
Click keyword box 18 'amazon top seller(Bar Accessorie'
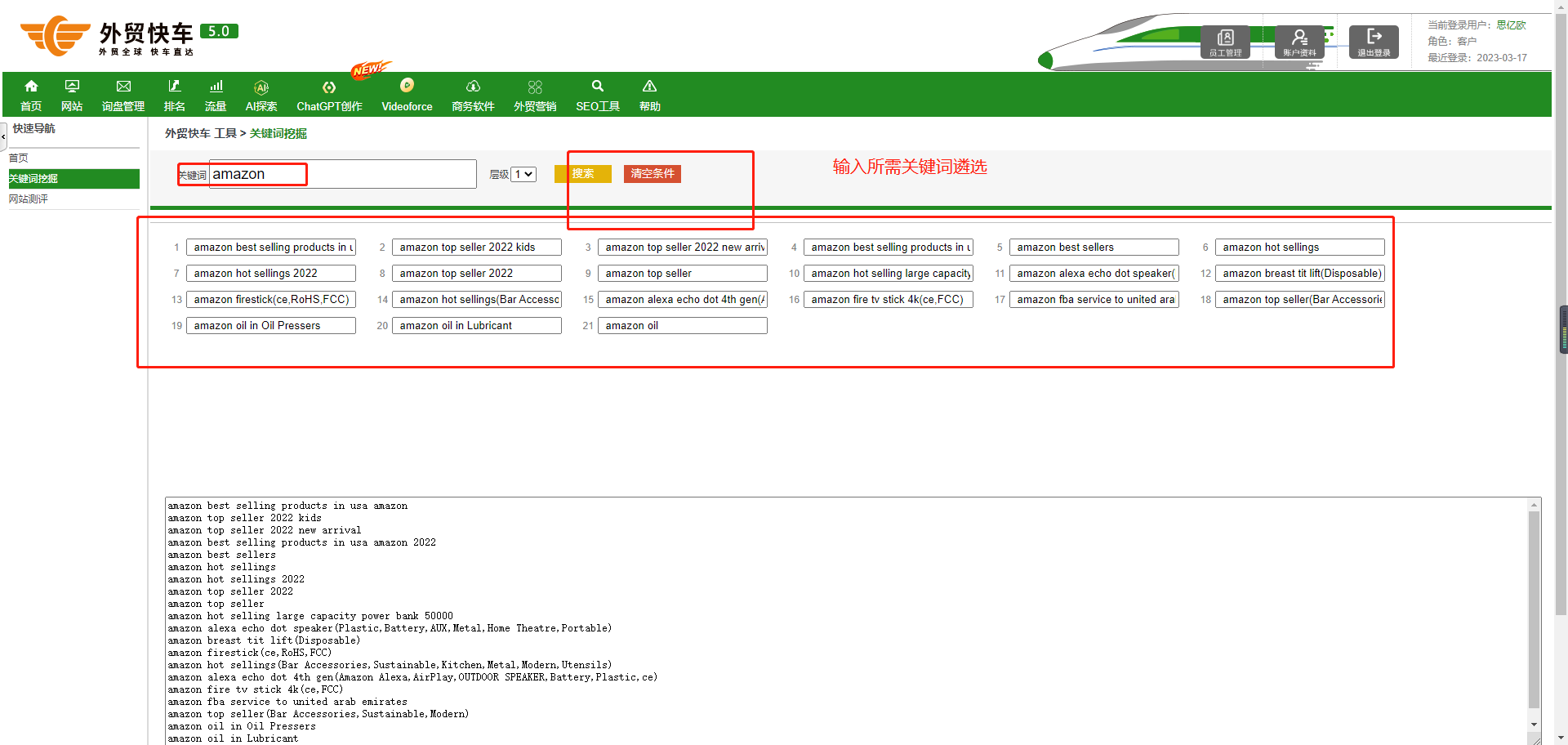(x=1300, y=299)
